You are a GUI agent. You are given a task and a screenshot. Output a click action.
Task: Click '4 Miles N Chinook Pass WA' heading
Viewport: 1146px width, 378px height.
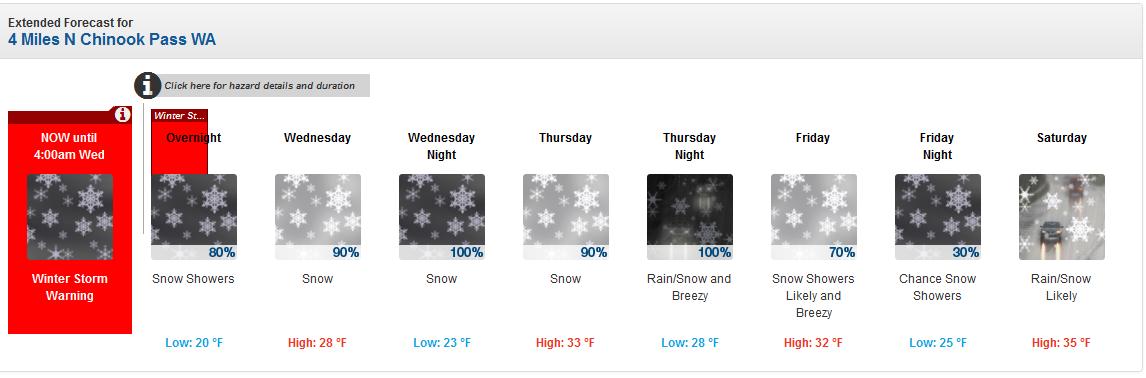click(112, 39)
